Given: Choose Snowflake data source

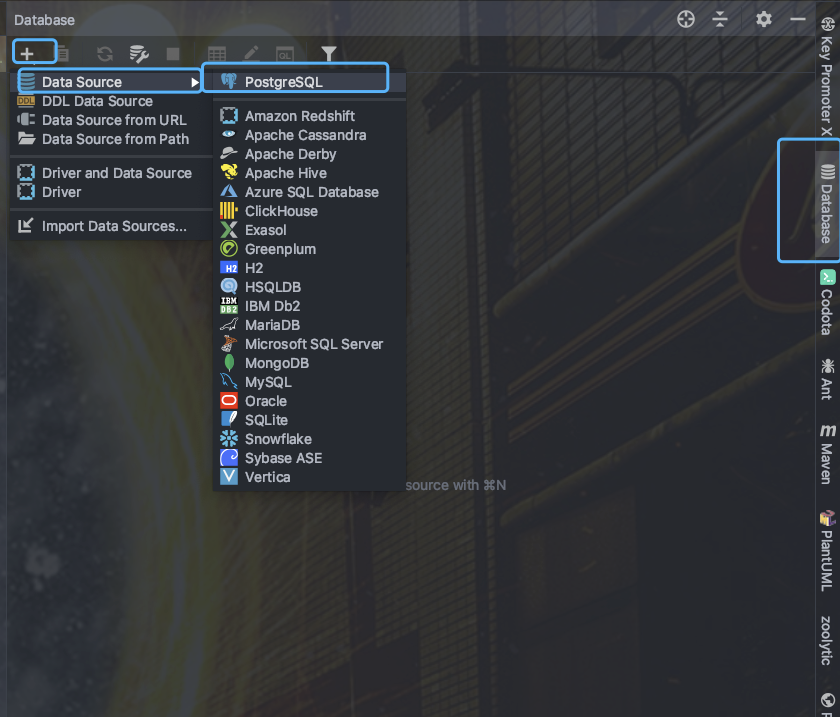Looking at the screenshot, I should tap(310, 439).
